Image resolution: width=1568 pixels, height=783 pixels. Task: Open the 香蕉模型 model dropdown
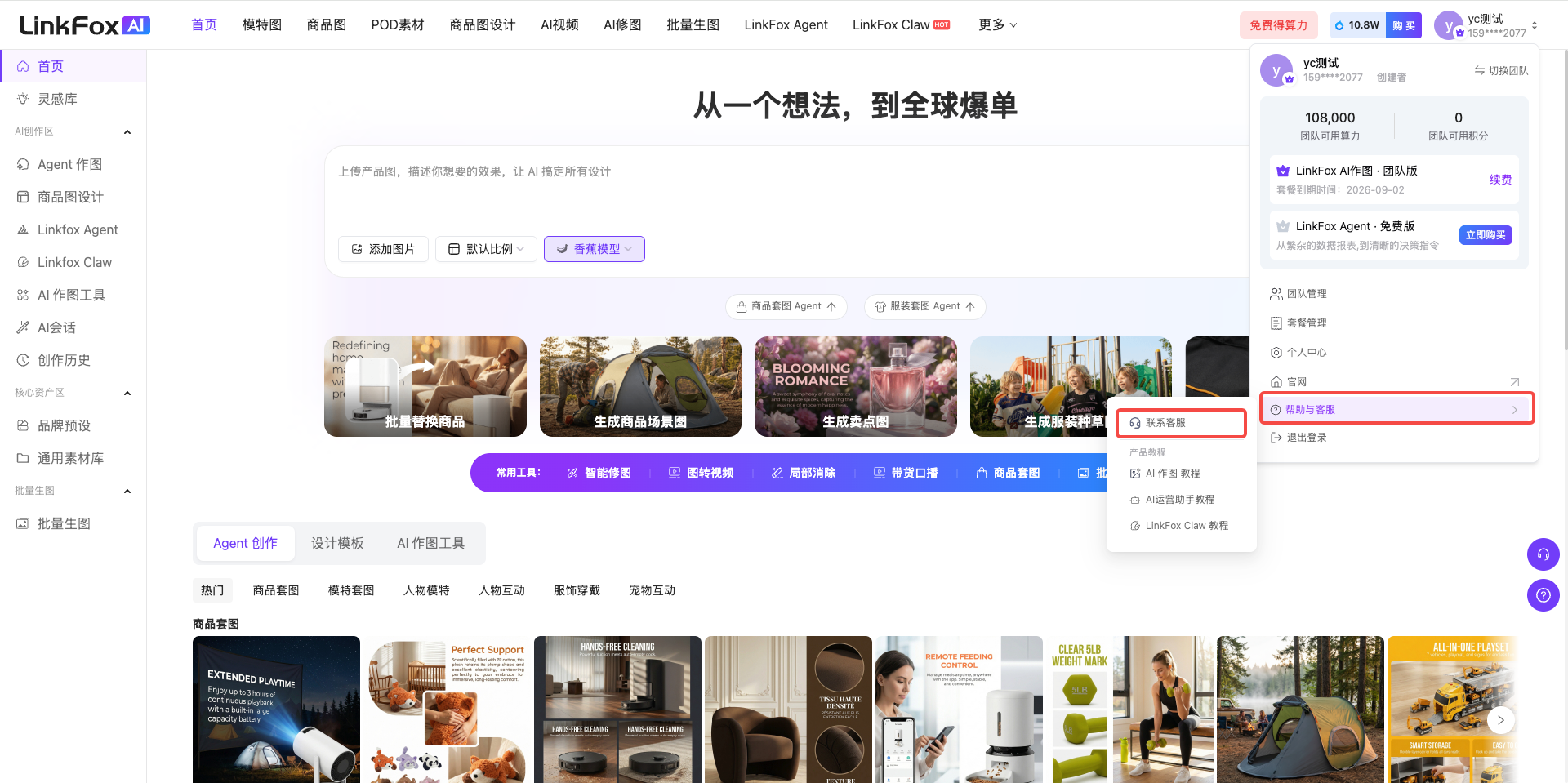tap(595, 249)
